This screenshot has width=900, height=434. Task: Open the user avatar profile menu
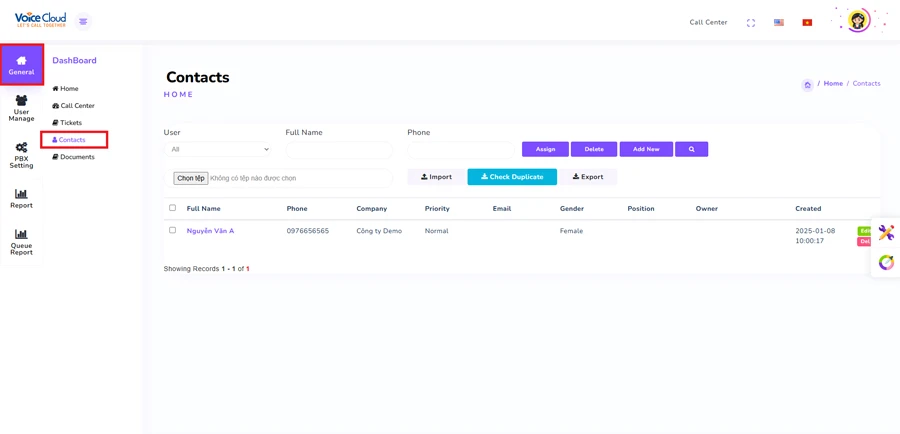(858, 20)
